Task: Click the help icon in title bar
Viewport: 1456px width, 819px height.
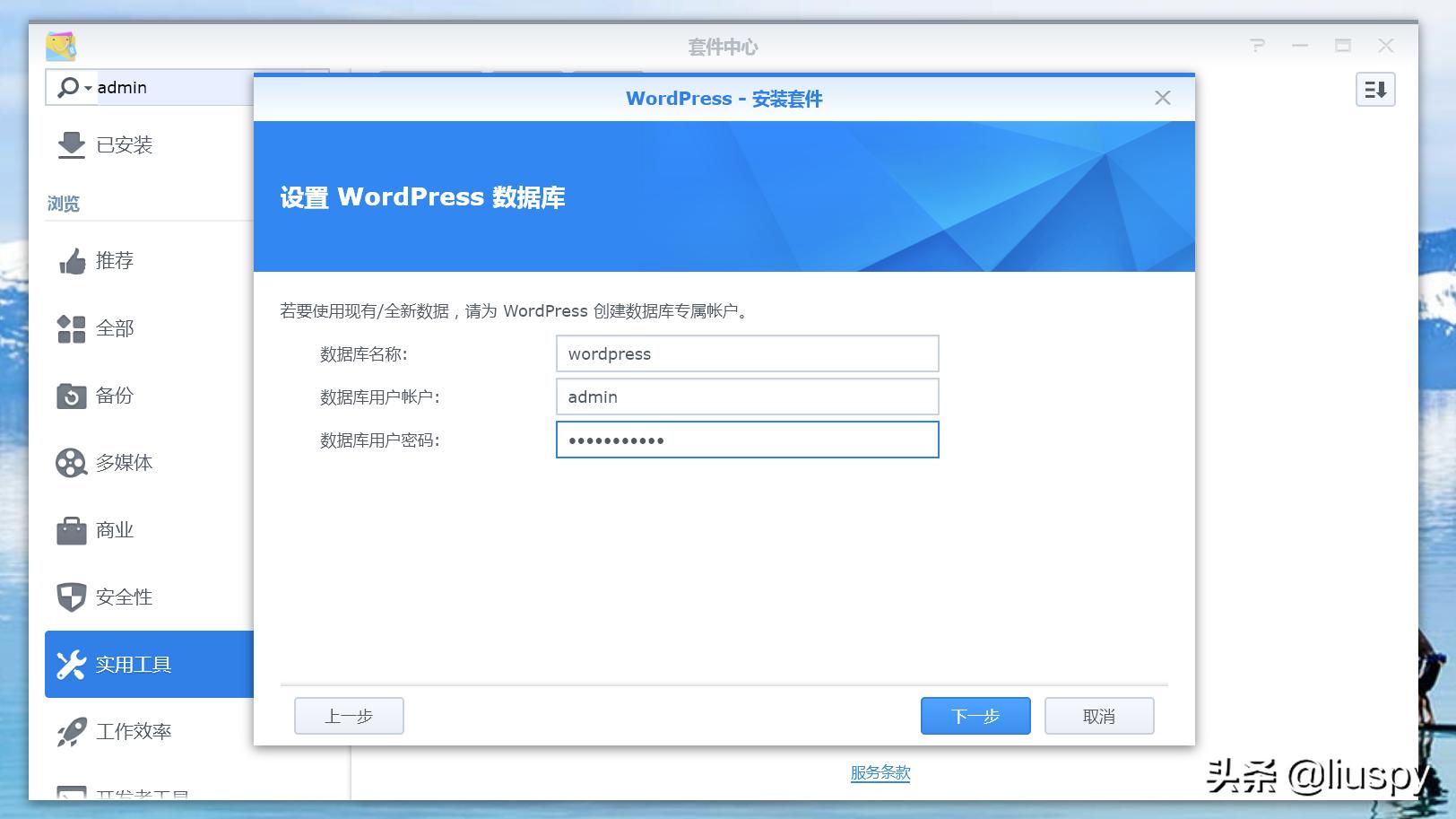Action: point(1256,45)
